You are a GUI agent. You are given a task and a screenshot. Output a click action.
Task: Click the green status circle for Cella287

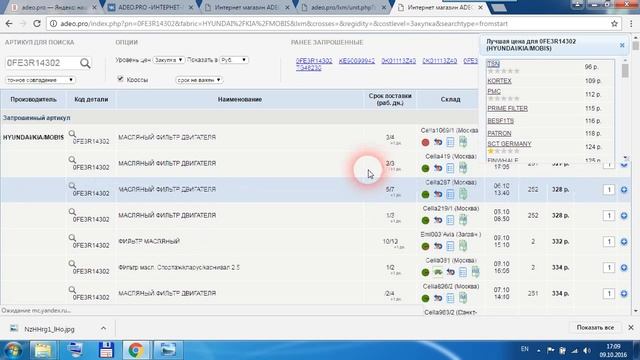425,194
